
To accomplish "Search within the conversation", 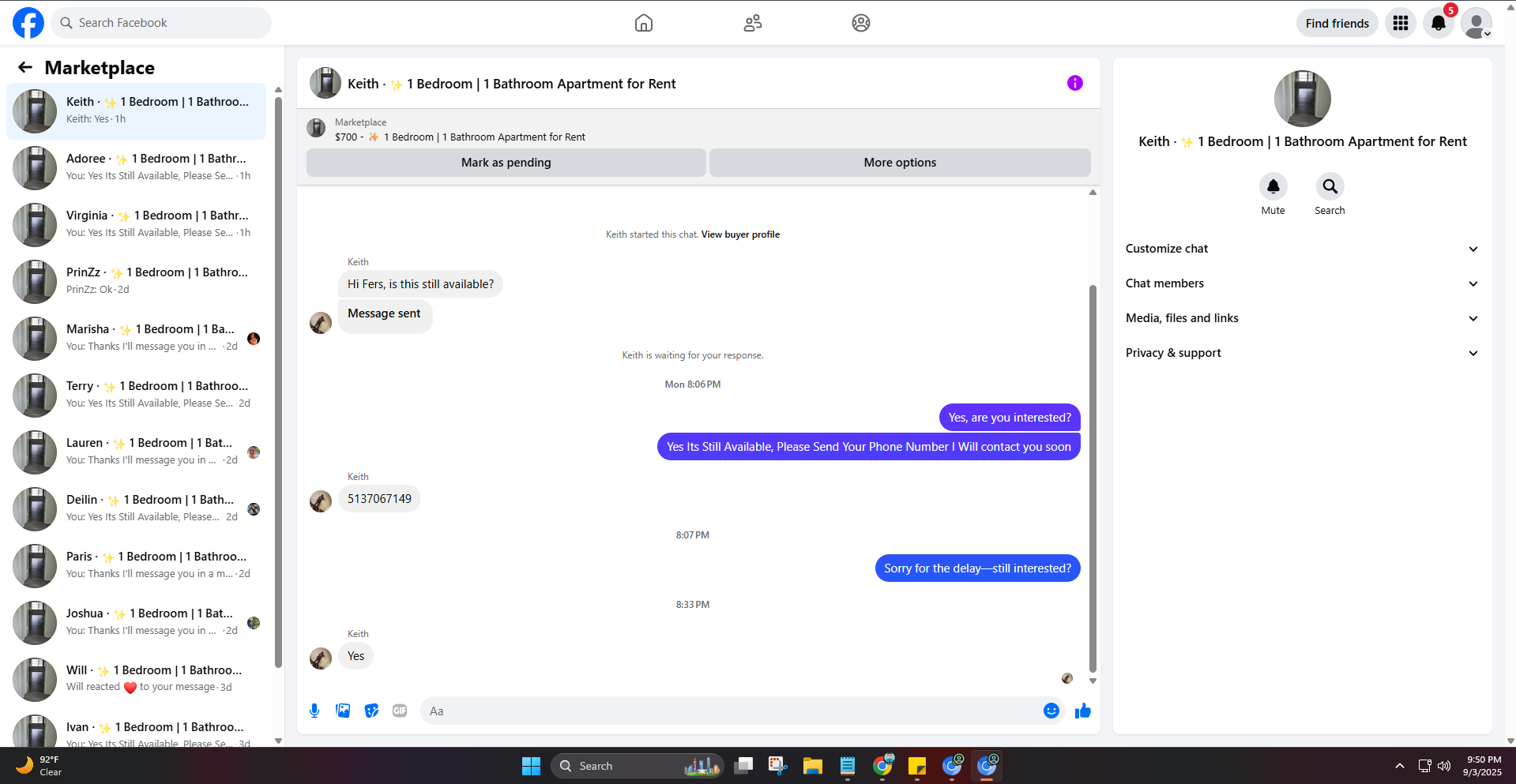I will [x=1330, y=186].
